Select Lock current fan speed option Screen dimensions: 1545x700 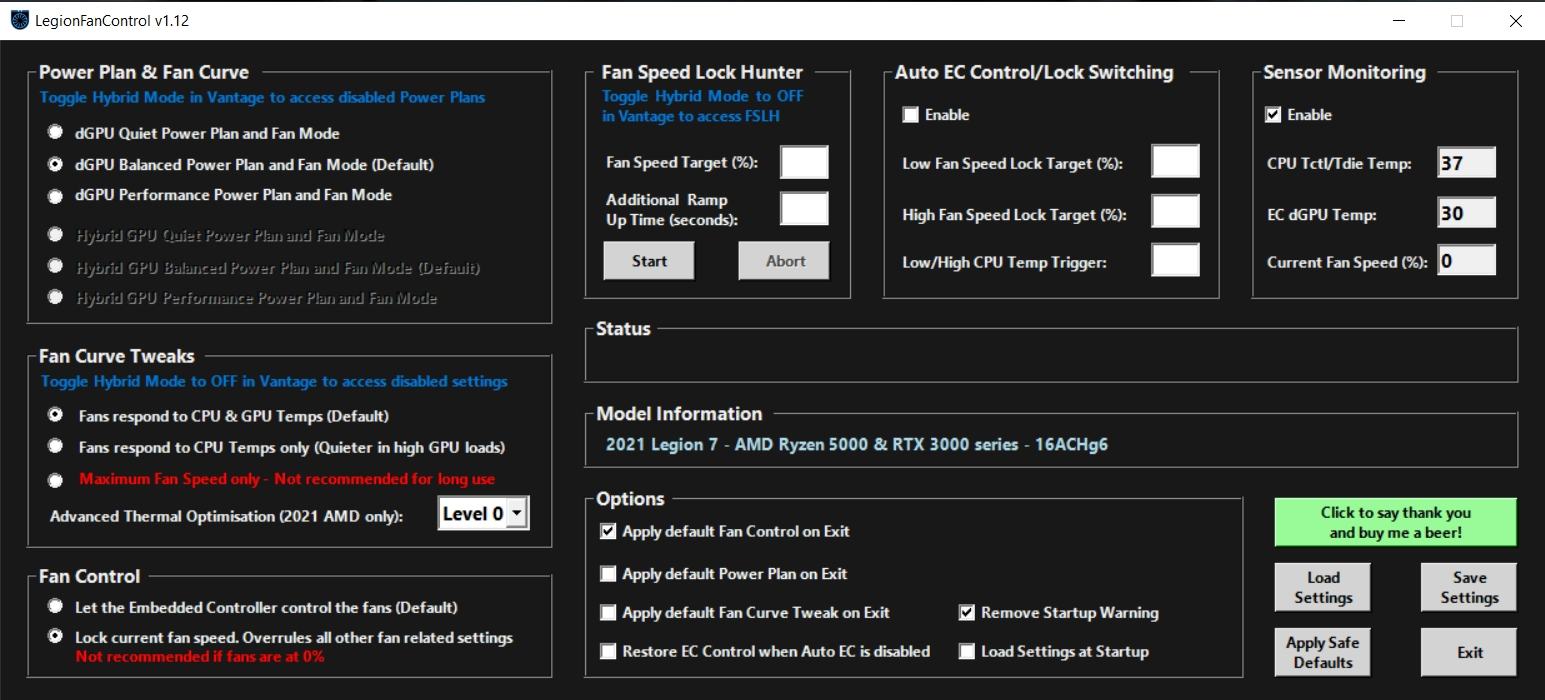click(x=55, y=637)
